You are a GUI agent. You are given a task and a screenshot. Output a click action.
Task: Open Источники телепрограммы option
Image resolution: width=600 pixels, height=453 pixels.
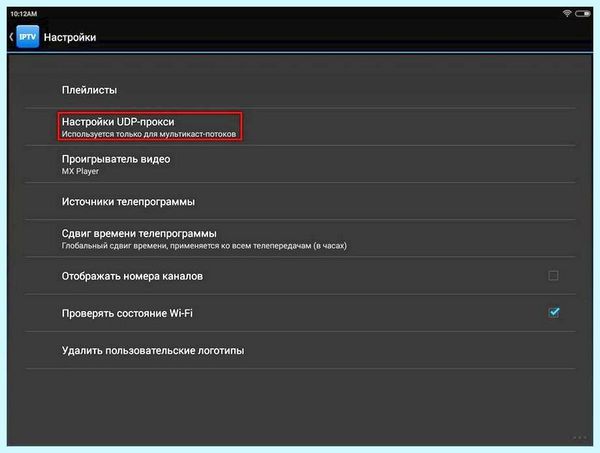(300, 201)
